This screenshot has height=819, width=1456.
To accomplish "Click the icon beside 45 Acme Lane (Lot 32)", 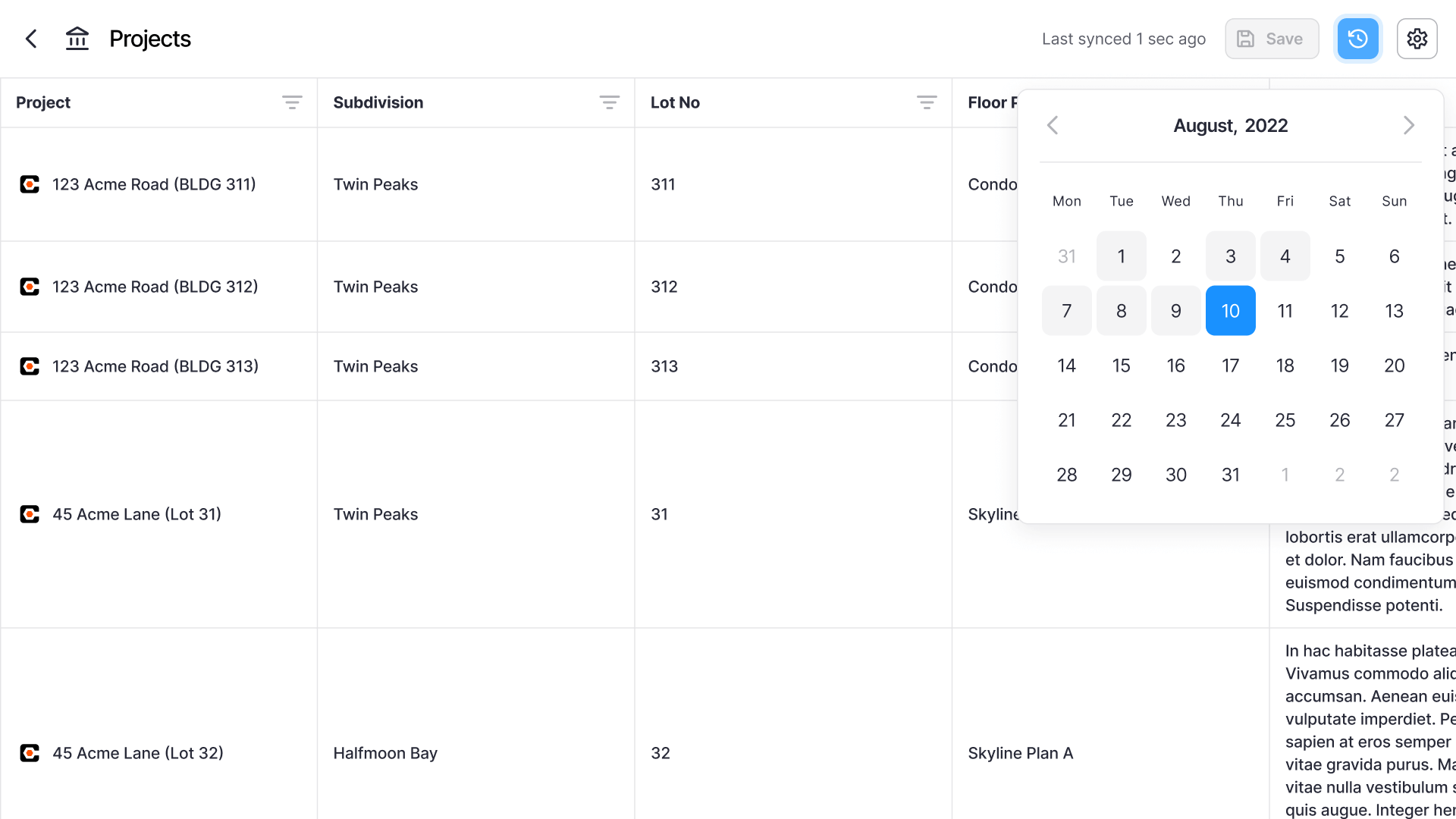I will tap(30, 753).
